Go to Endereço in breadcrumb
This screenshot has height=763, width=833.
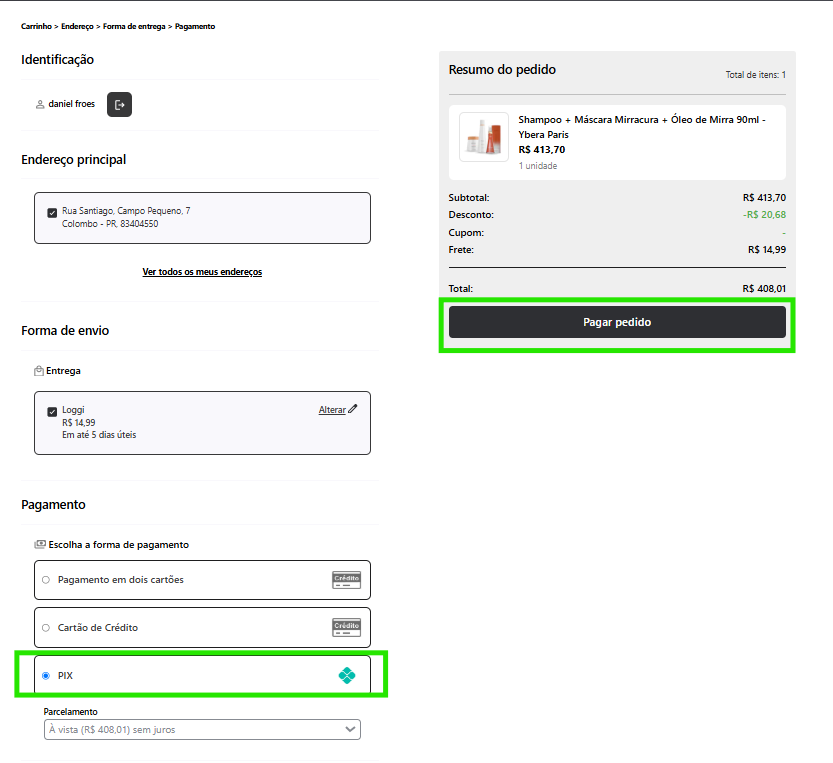pos(77,27)
